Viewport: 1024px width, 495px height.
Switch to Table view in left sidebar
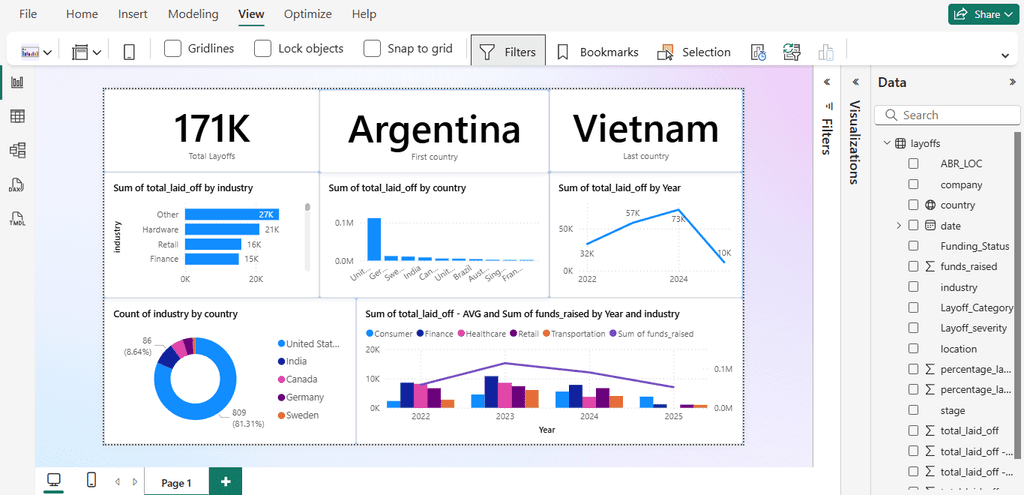(x=18, y=117)
